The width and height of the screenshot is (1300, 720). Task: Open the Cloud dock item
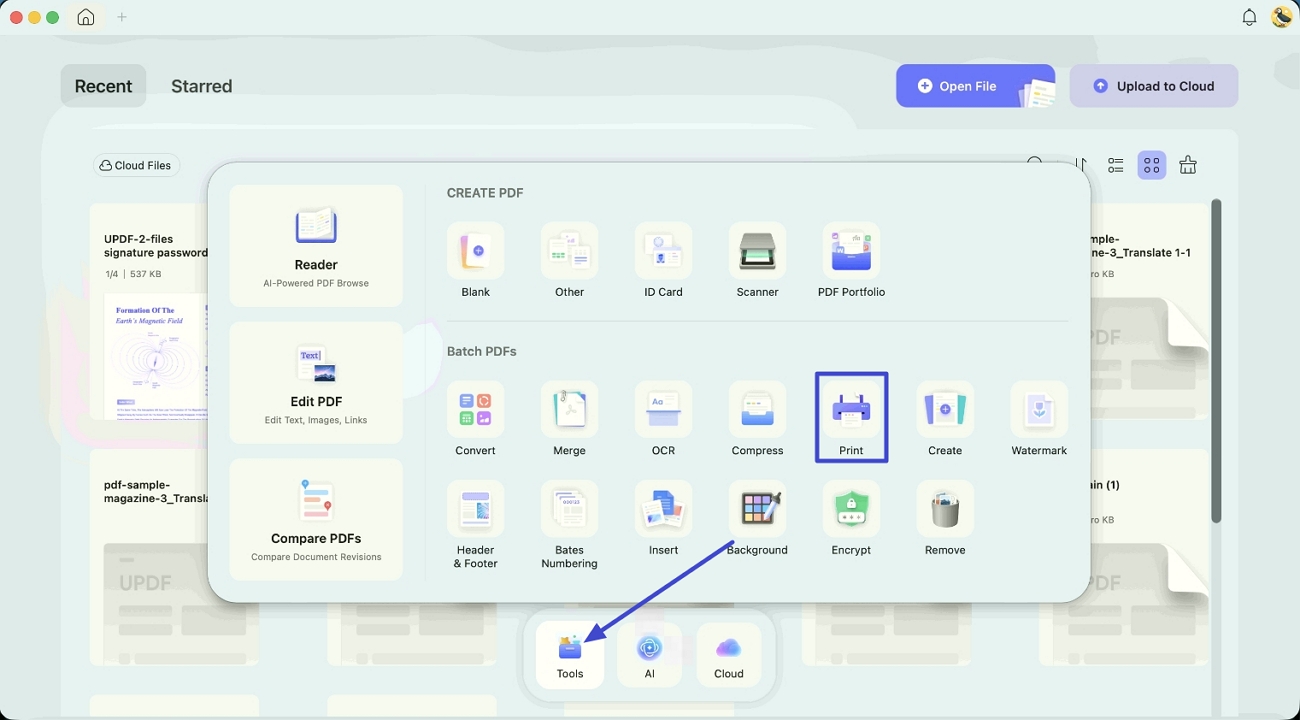click(729, 655)
